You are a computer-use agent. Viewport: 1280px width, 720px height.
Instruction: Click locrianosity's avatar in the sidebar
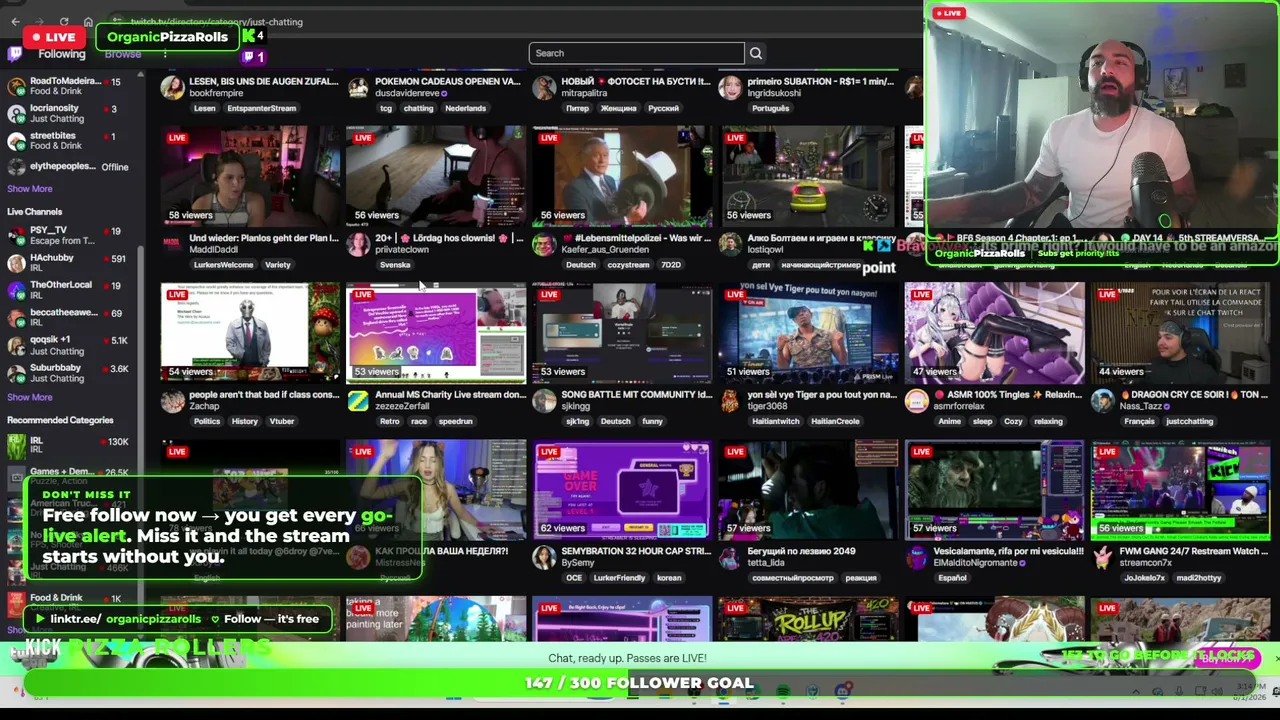pyautogui.click(x=16, y=113)
